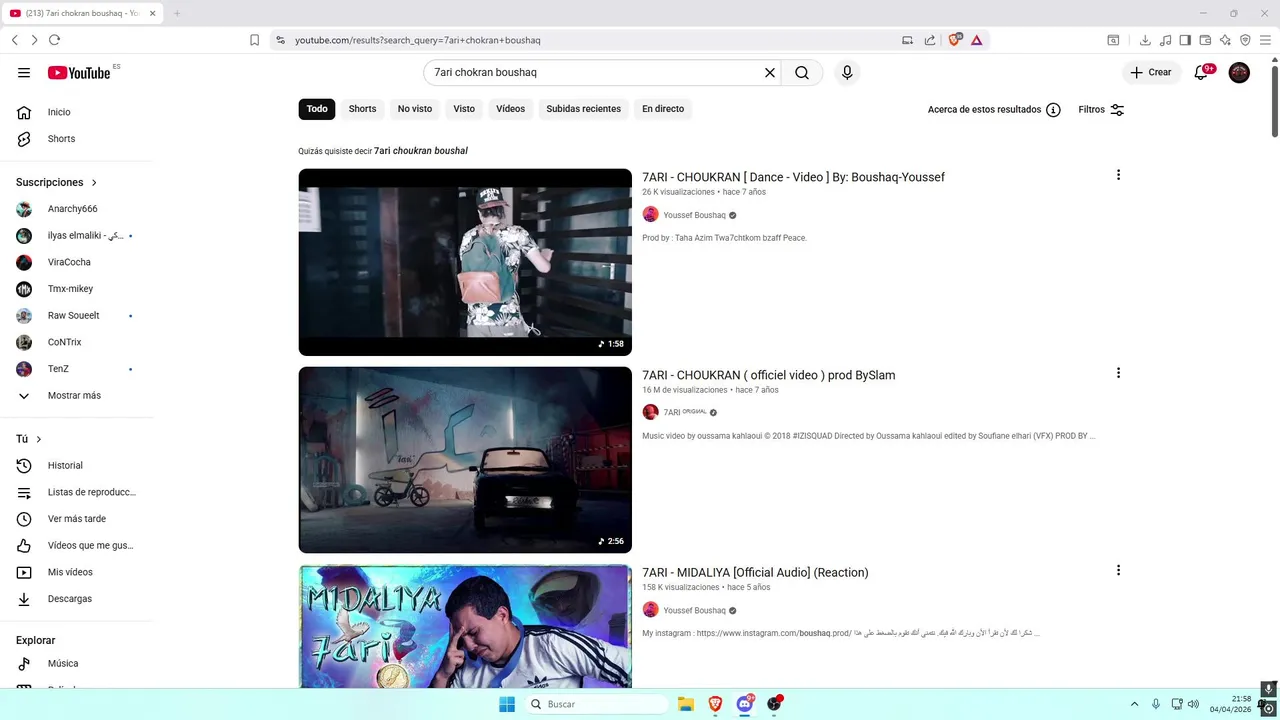The width and height of the screenshot is (1280, 720).
Task: Expand the Tú section
Action: (x=29, y=439)
